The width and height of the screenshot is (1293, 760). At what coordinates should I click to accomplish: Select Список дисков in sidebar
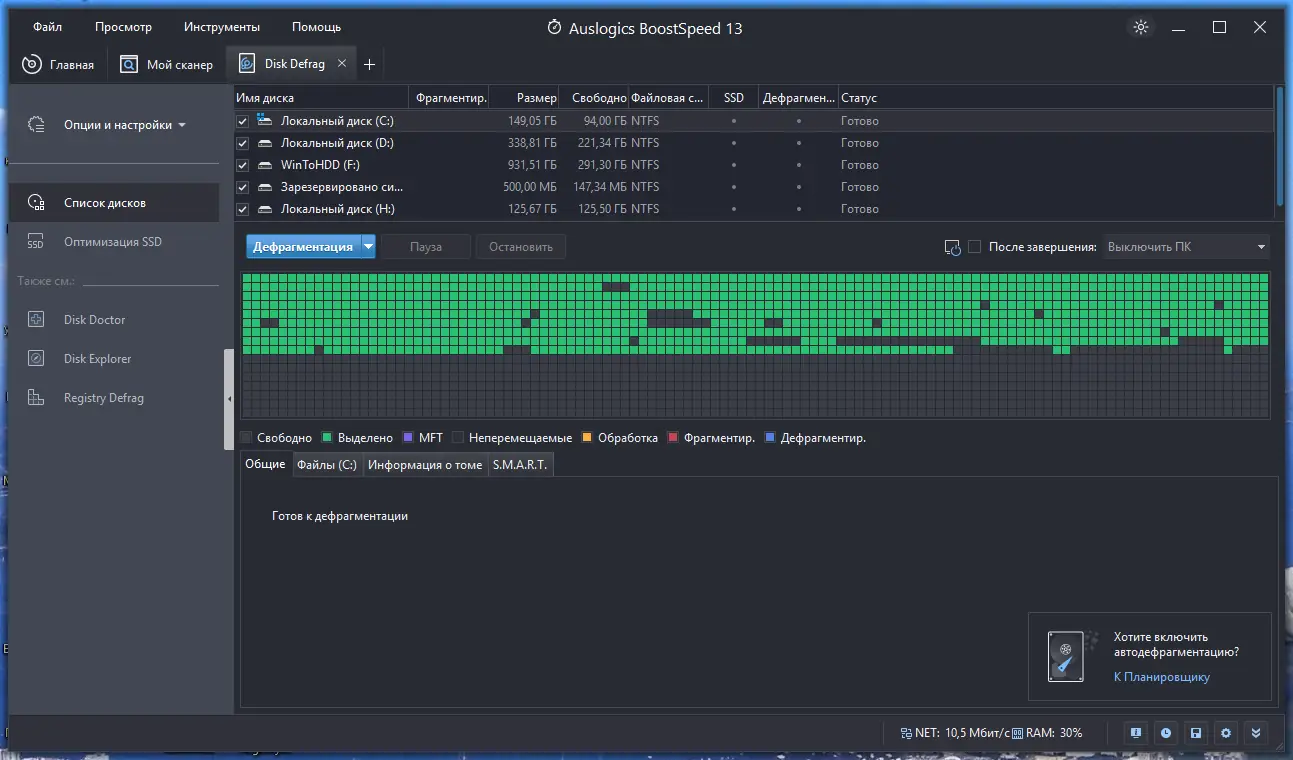click(x=113, y=203)
